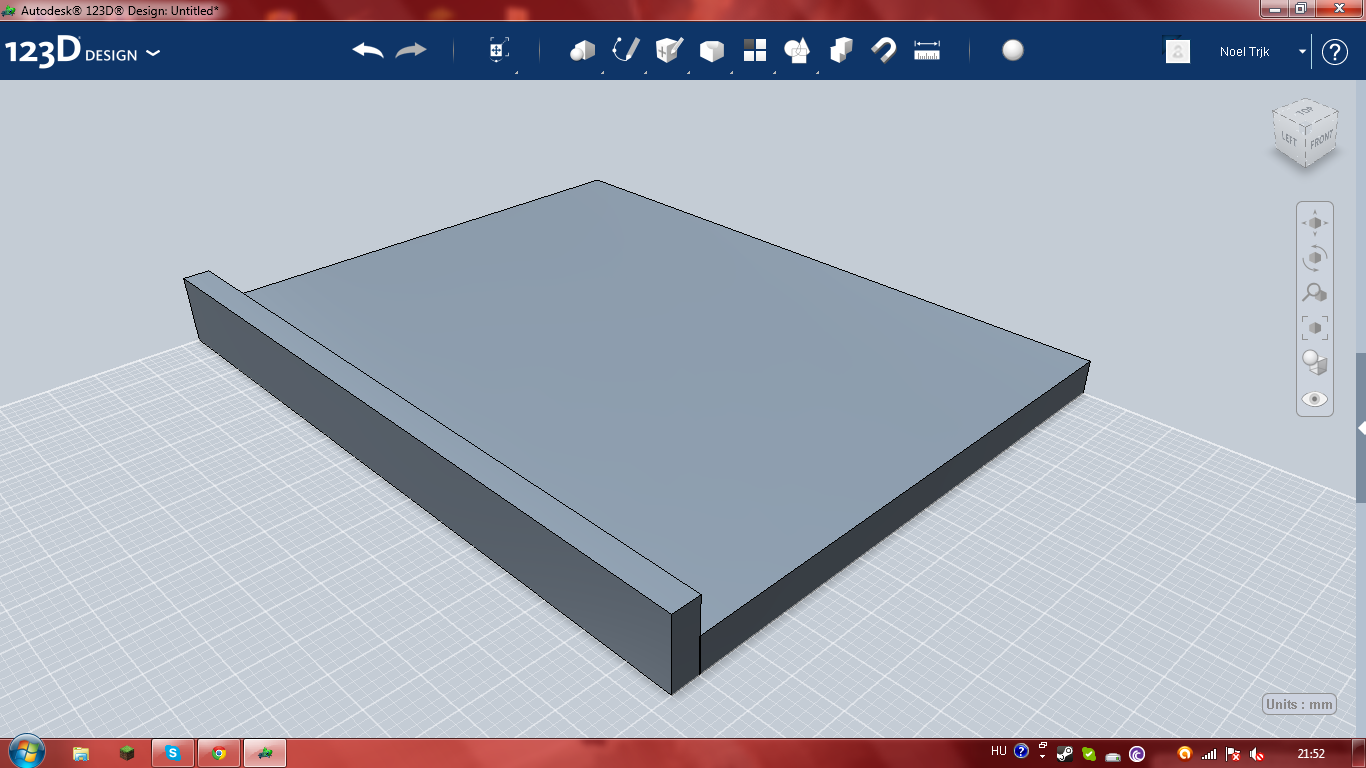Open the Units : mm settings
The image size is (1366, 768).
coord(1300,704)
